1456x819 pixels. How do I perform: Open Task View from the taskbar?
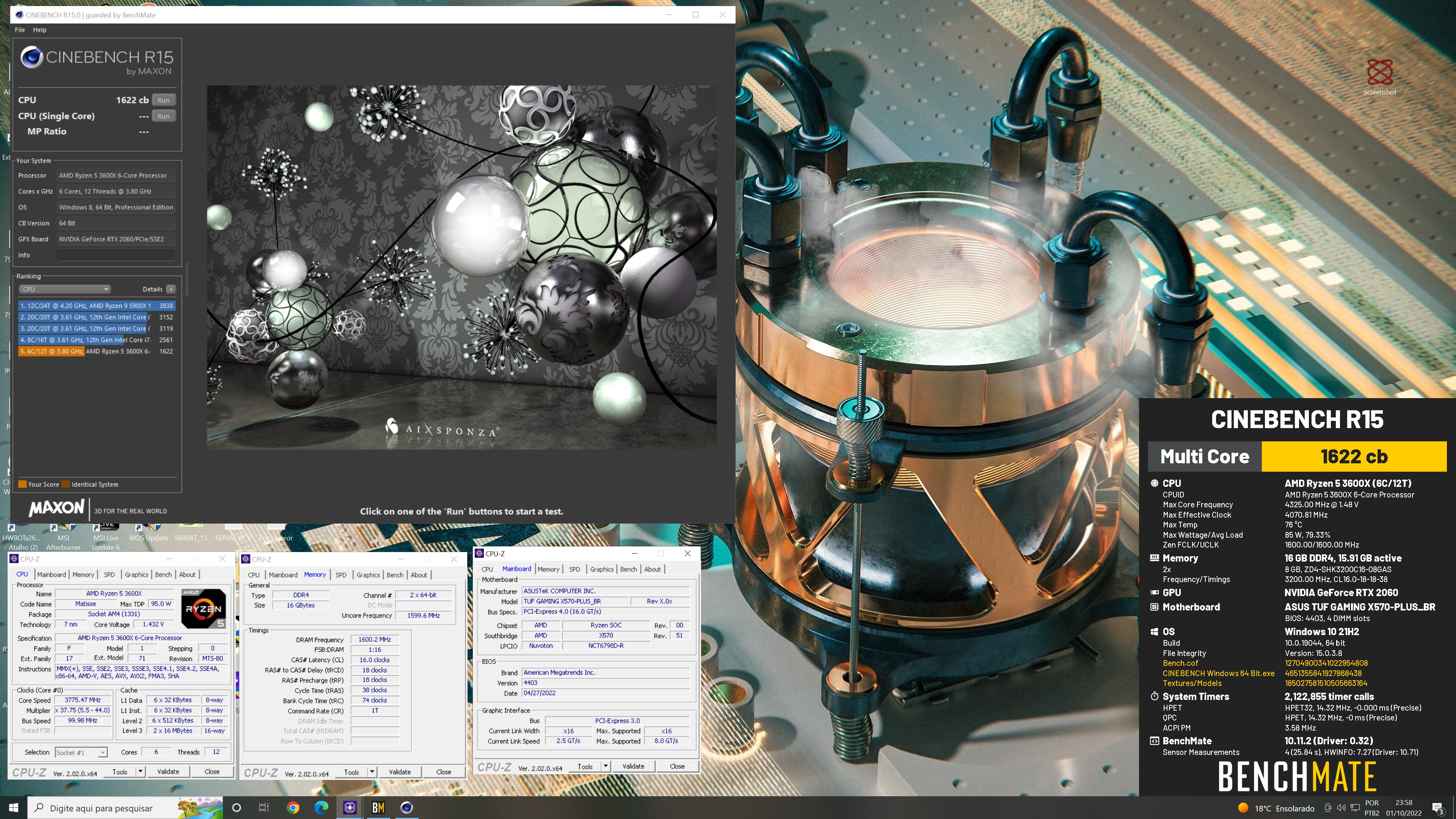[264, 808]
